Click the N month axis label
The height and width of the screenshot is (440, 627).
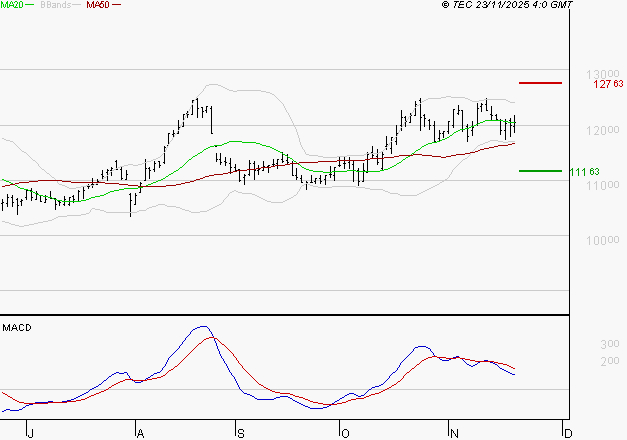pyautogui.click(x=454, y=434)
